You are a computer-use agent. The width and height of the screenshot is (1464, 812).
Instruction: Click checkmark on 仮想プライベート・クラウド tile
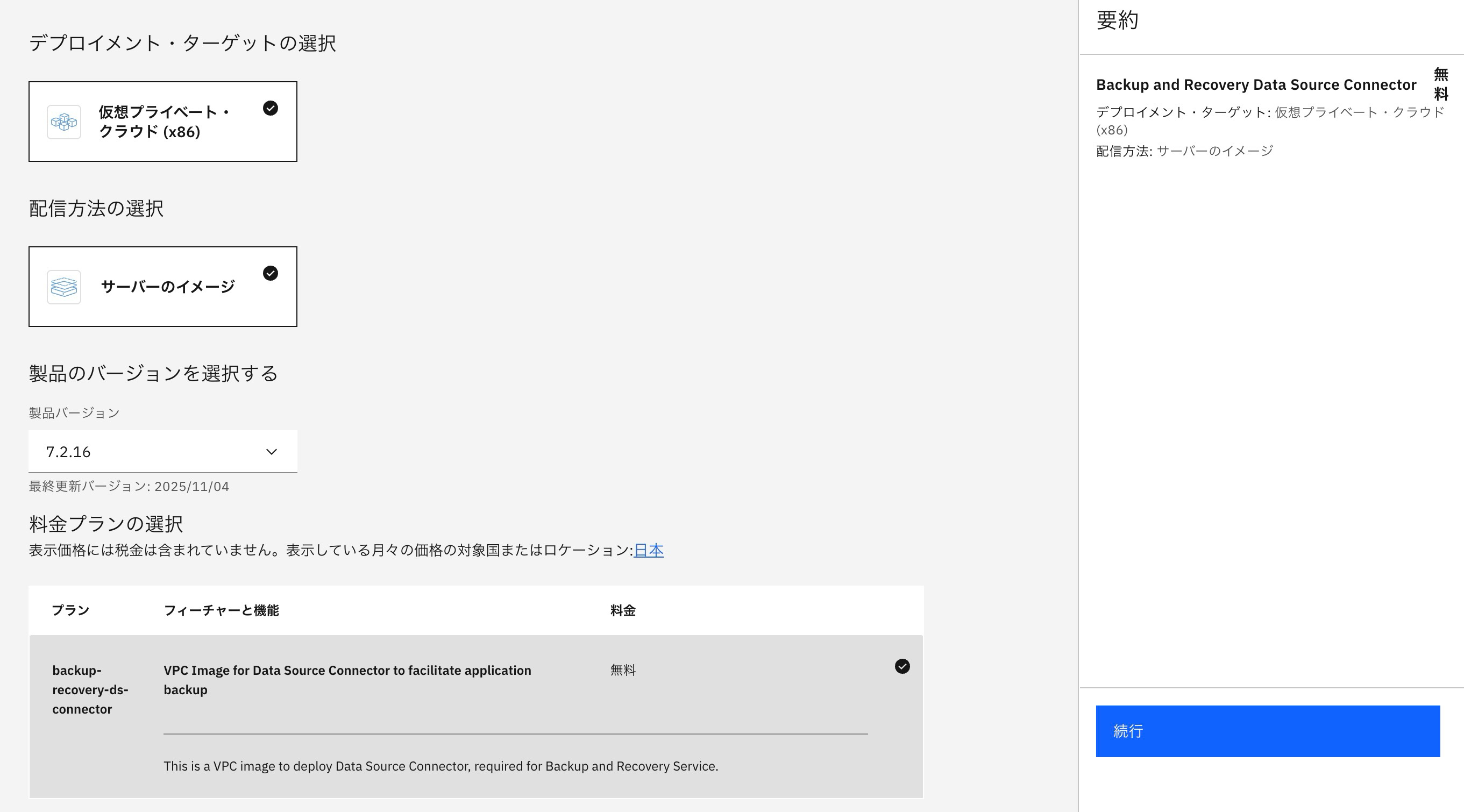[x=271, y=108]
